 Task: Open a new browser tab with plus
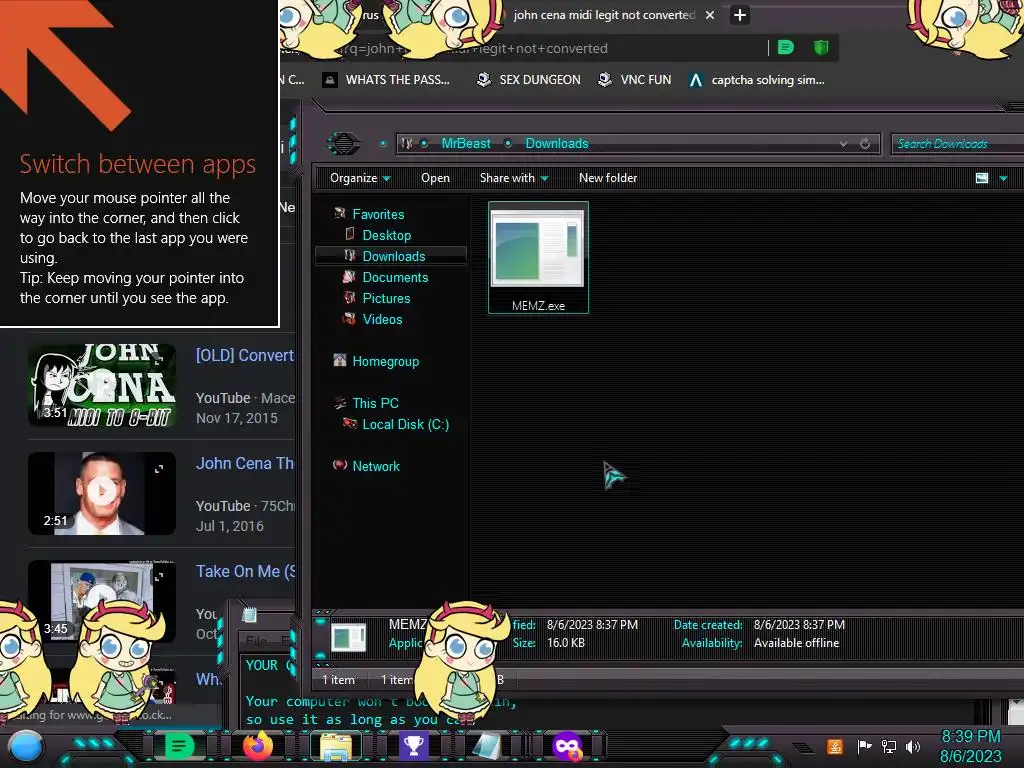(x=739, y=15)
